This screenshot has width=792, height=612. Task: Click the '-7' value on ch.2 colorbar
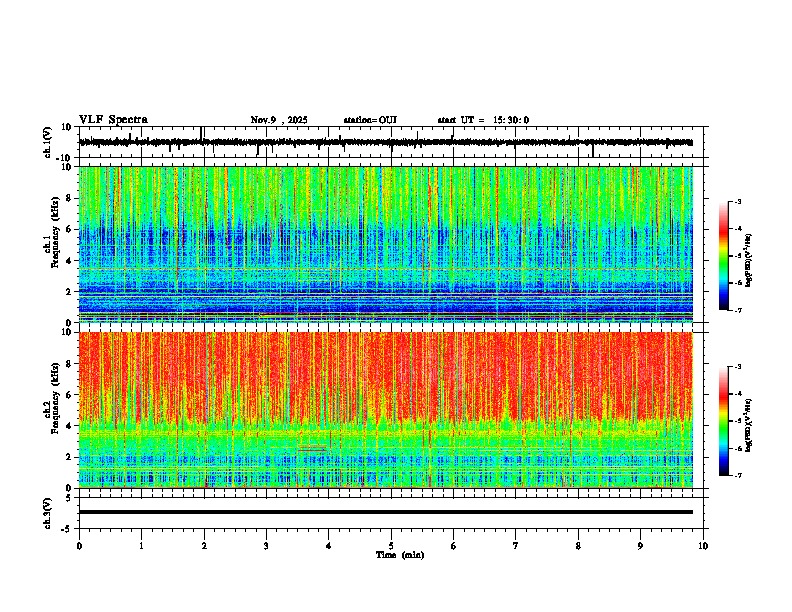pos(737,475)
